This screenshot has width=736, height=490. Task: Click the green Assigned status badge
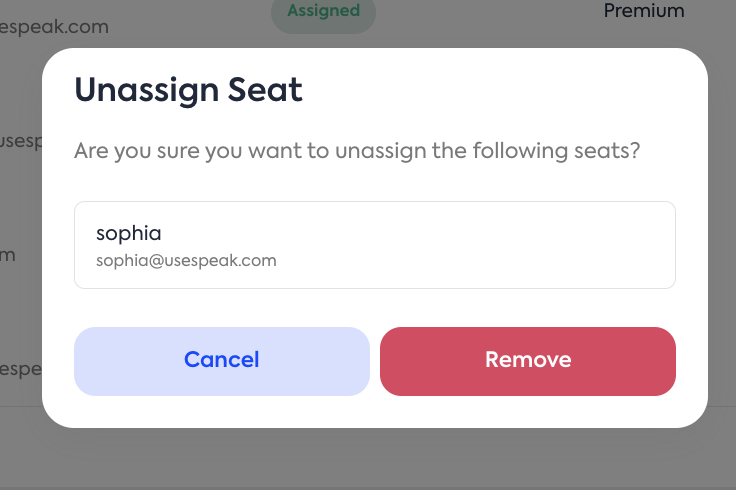[323, 12]
